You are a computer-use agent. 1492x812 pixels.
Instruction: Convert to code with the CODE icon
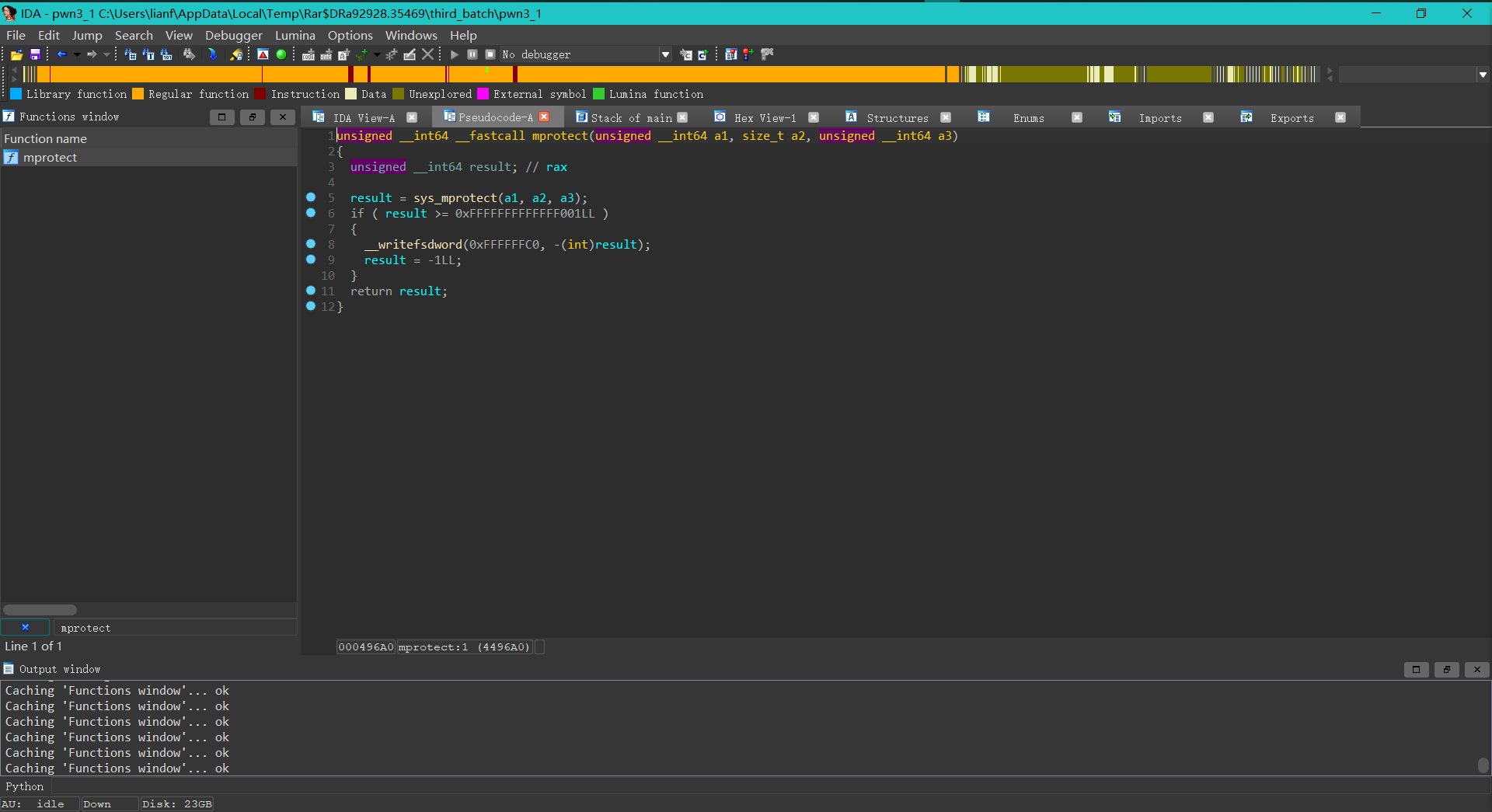[x=309, y=54]
